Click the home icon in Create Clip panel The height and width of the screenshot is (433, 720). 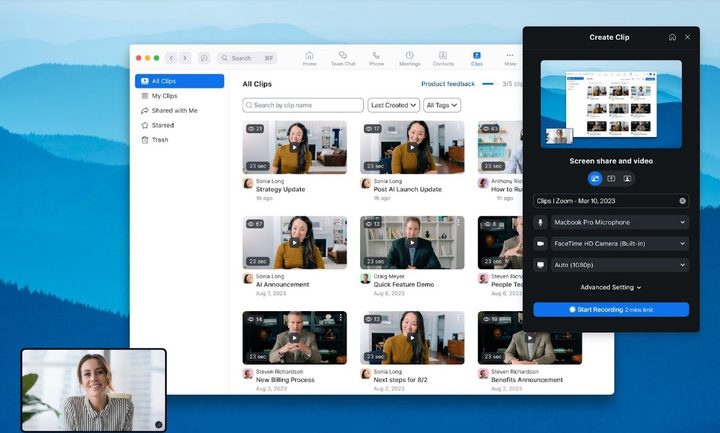[672, 37]
